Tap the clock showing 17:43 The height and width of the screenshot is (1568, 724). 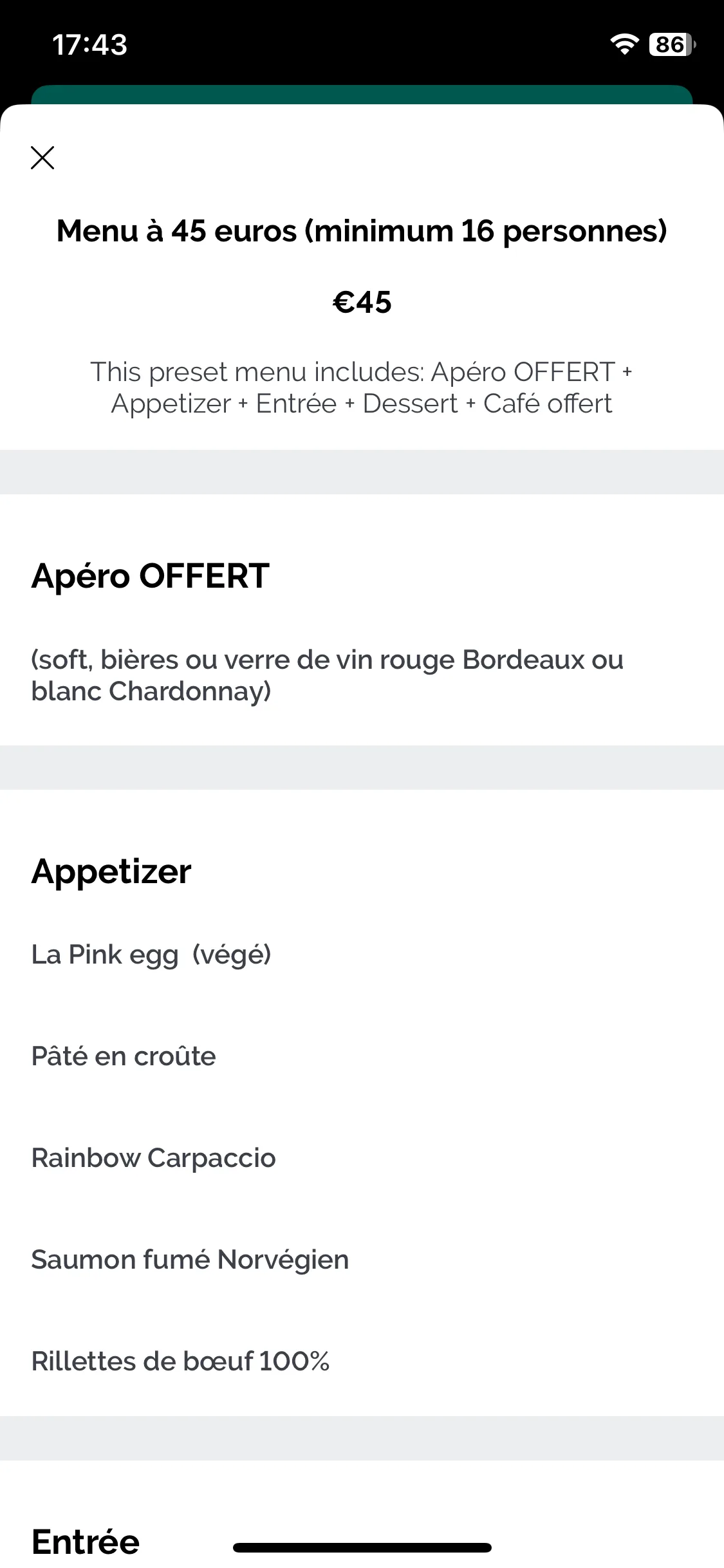(x=89, y=45)
